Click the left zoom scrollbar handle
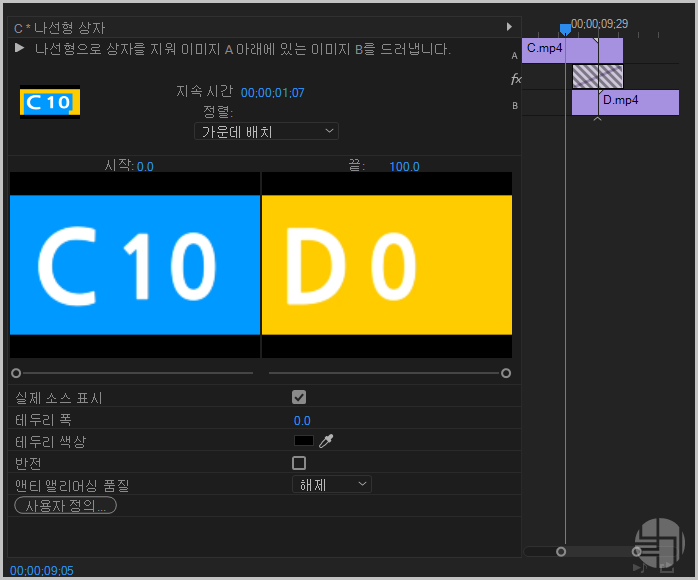The height and width of the screenshot is (580, 698). 561,552
